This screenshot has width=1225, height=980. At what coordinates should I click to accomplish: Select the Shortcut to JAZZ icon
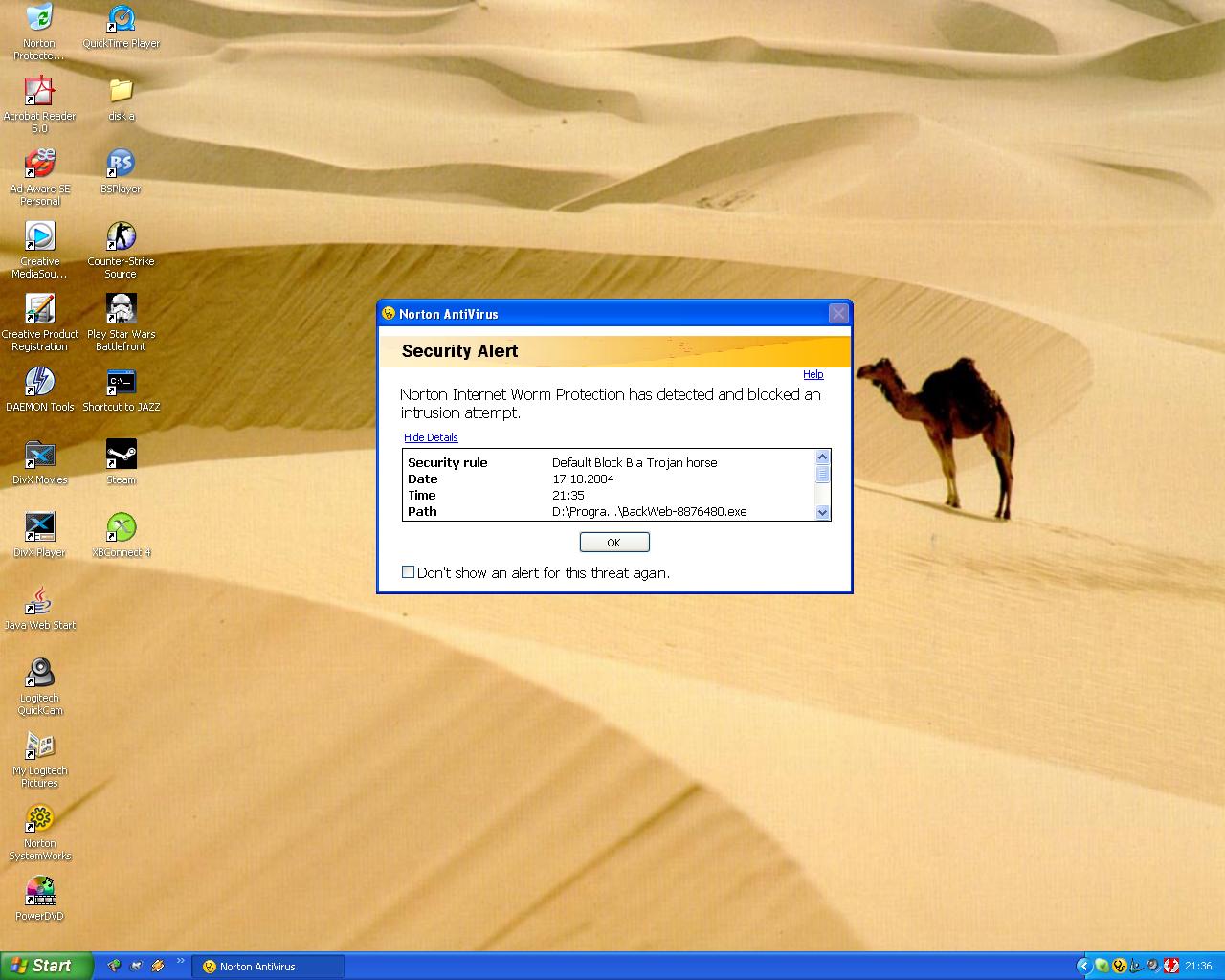pyautogui.click(x=121, y=390)
